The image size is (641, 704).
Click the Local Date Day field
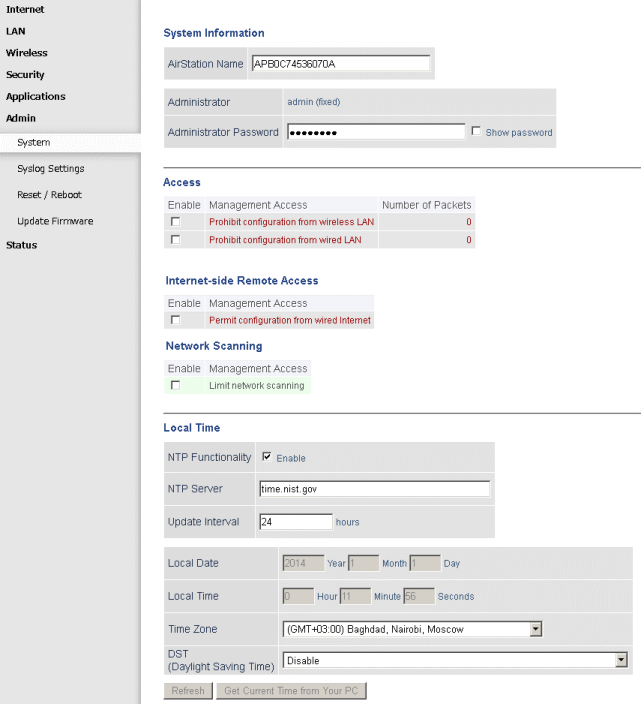click(425, 563)
